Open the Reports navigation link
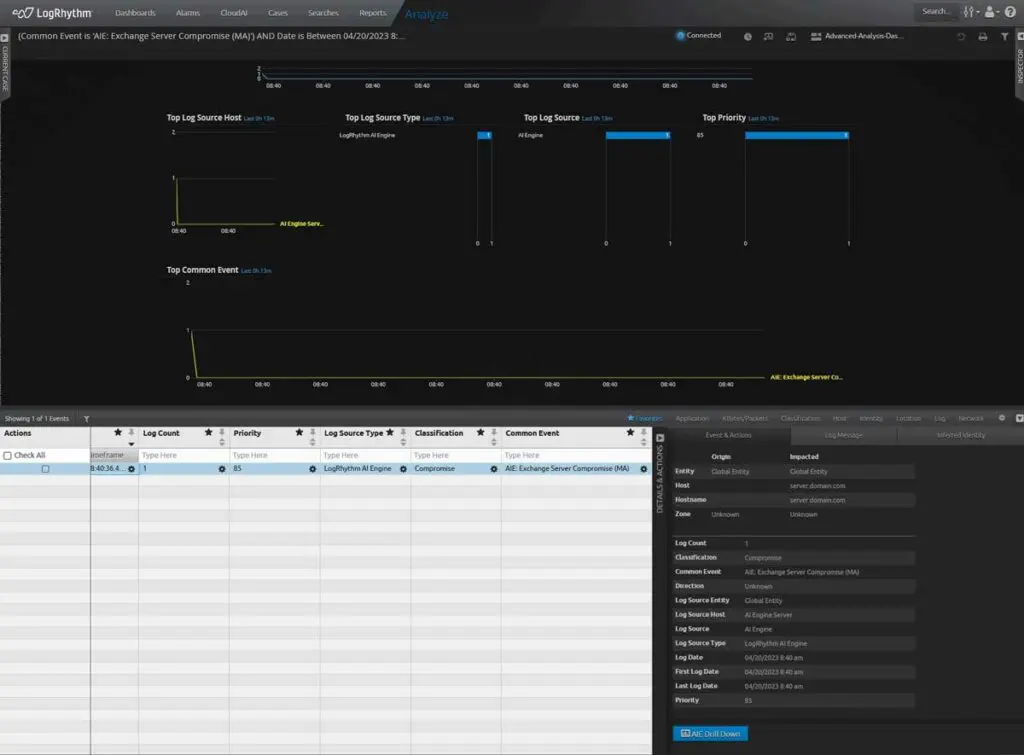1024x755 pixels. (372, 13)
